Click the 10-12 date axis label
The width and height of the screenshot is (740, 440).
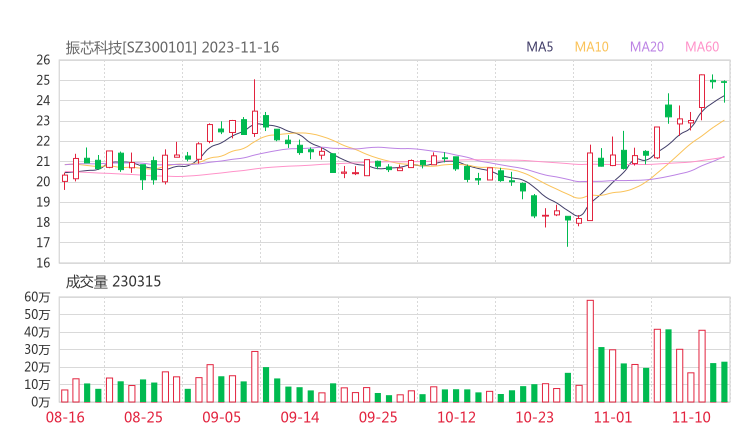[456, 417]
